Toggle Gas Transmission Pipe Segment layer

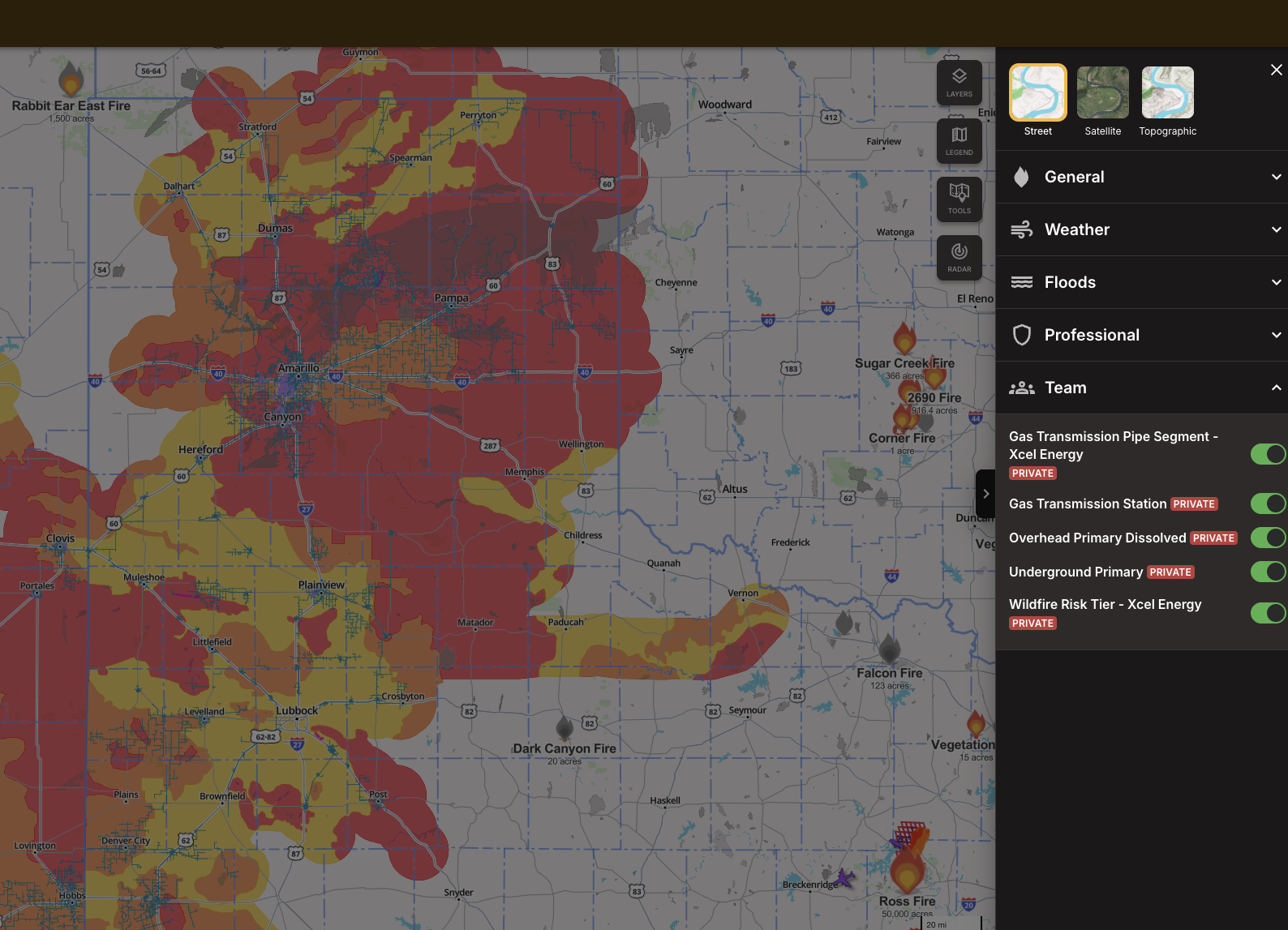coord(1268,454)
